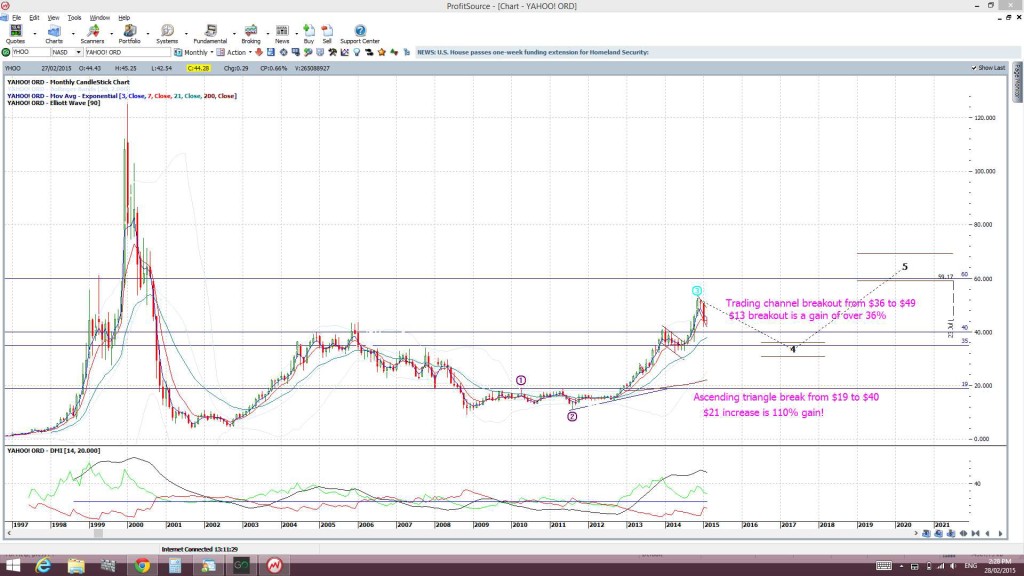The image size is (1024, 576).
Task: Click the jump-to-end chart icon at bottom
Action: tap(976, 534)
